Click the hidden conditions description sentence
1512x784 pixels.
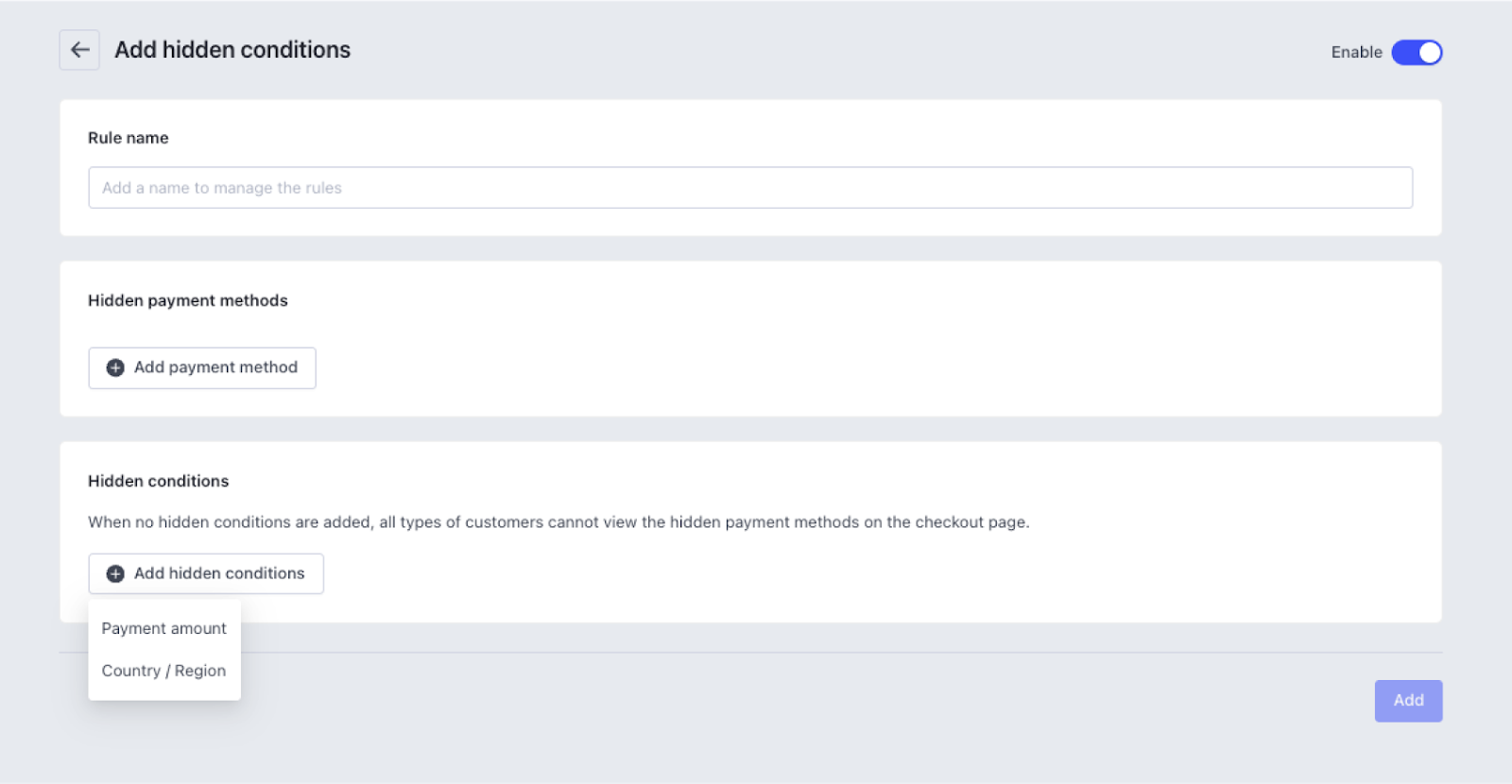pyautogui.click(x=558, y=522)
